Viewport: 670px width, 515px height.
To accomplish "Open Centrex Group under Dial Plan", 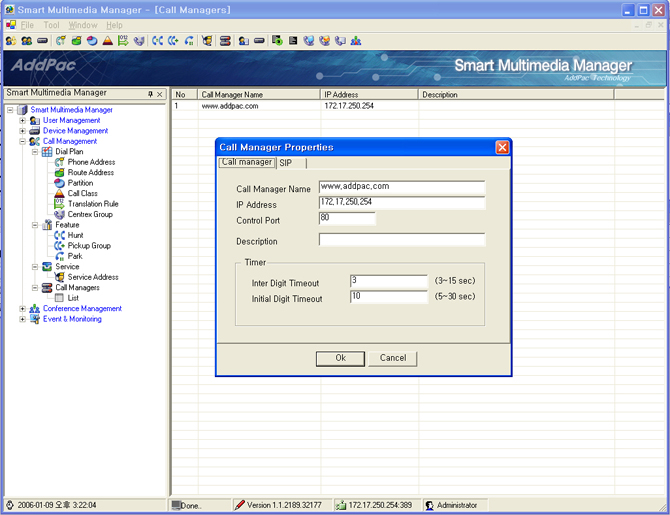I will 89,214.
